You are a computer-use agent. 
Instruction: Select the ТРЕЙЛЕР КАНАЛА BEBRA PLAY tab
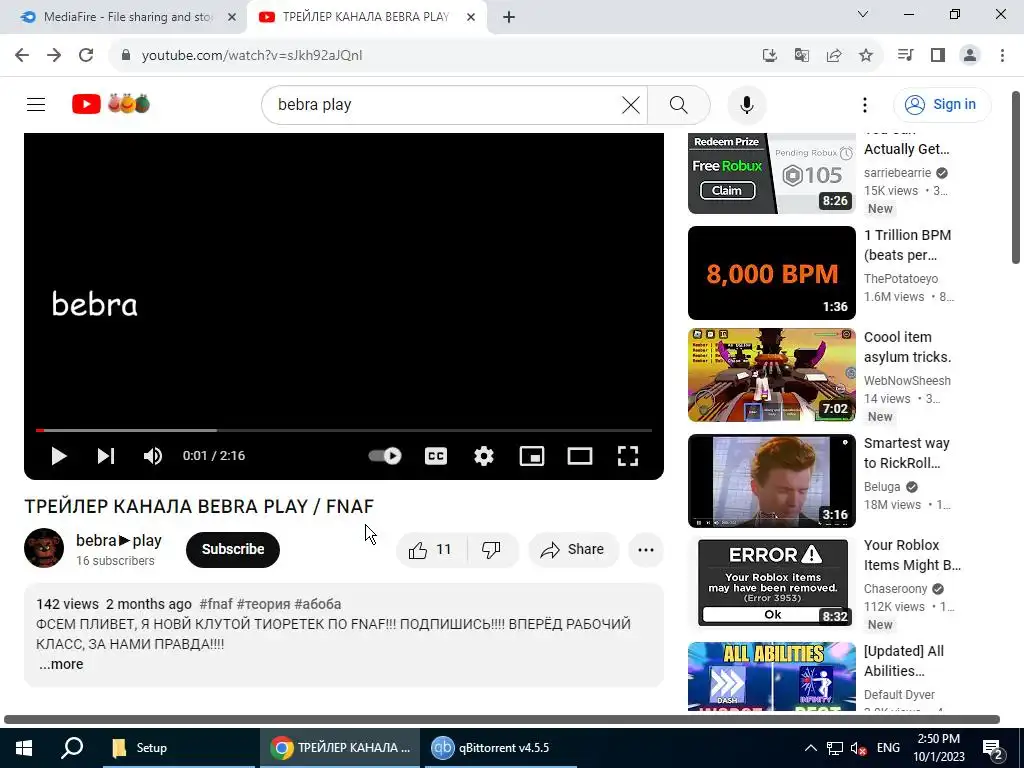tap(366, 17)
